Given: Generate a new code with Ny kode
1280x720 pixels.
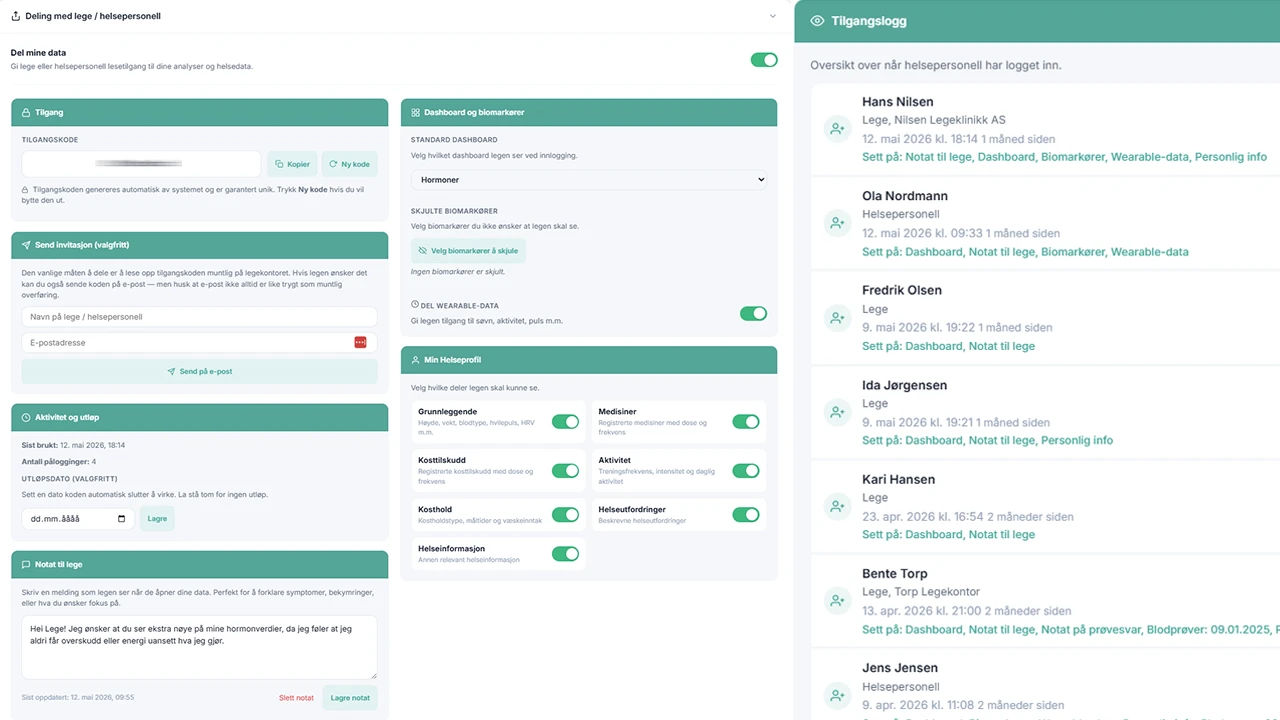Looking at the screenshot, I should coord(349,164).
